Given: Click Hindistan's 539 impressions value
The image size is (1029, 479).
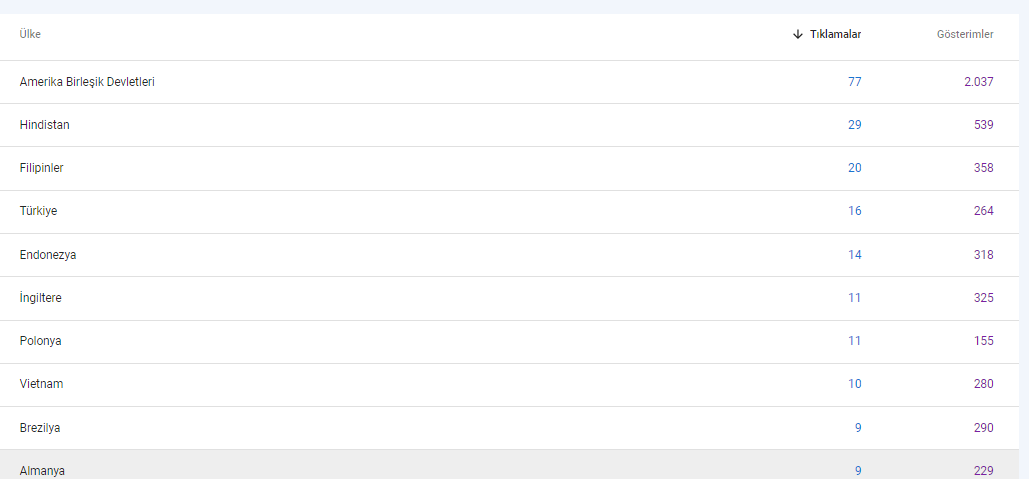Looking at the screenshot, I should [x=984, y=125].
